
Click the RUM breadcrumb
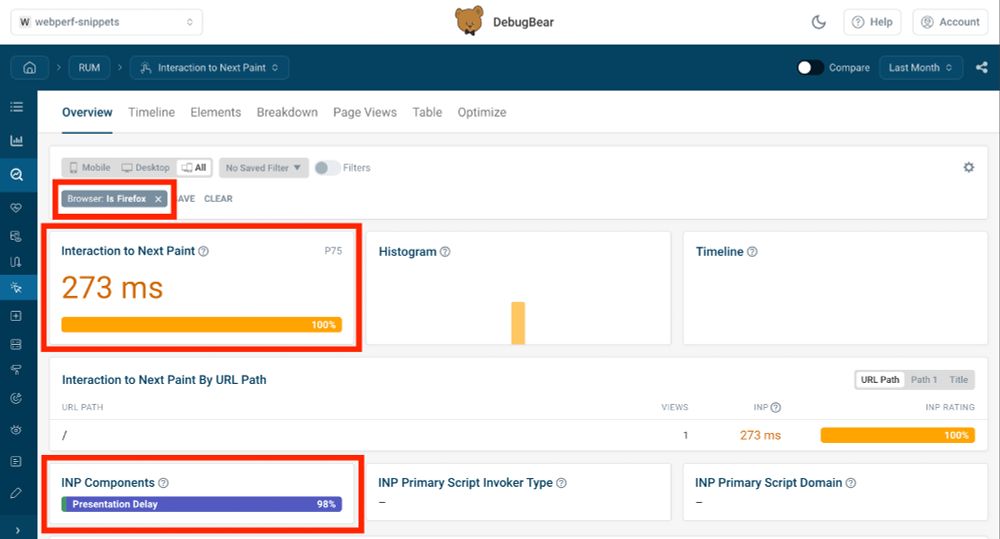(x=89, y=68)
